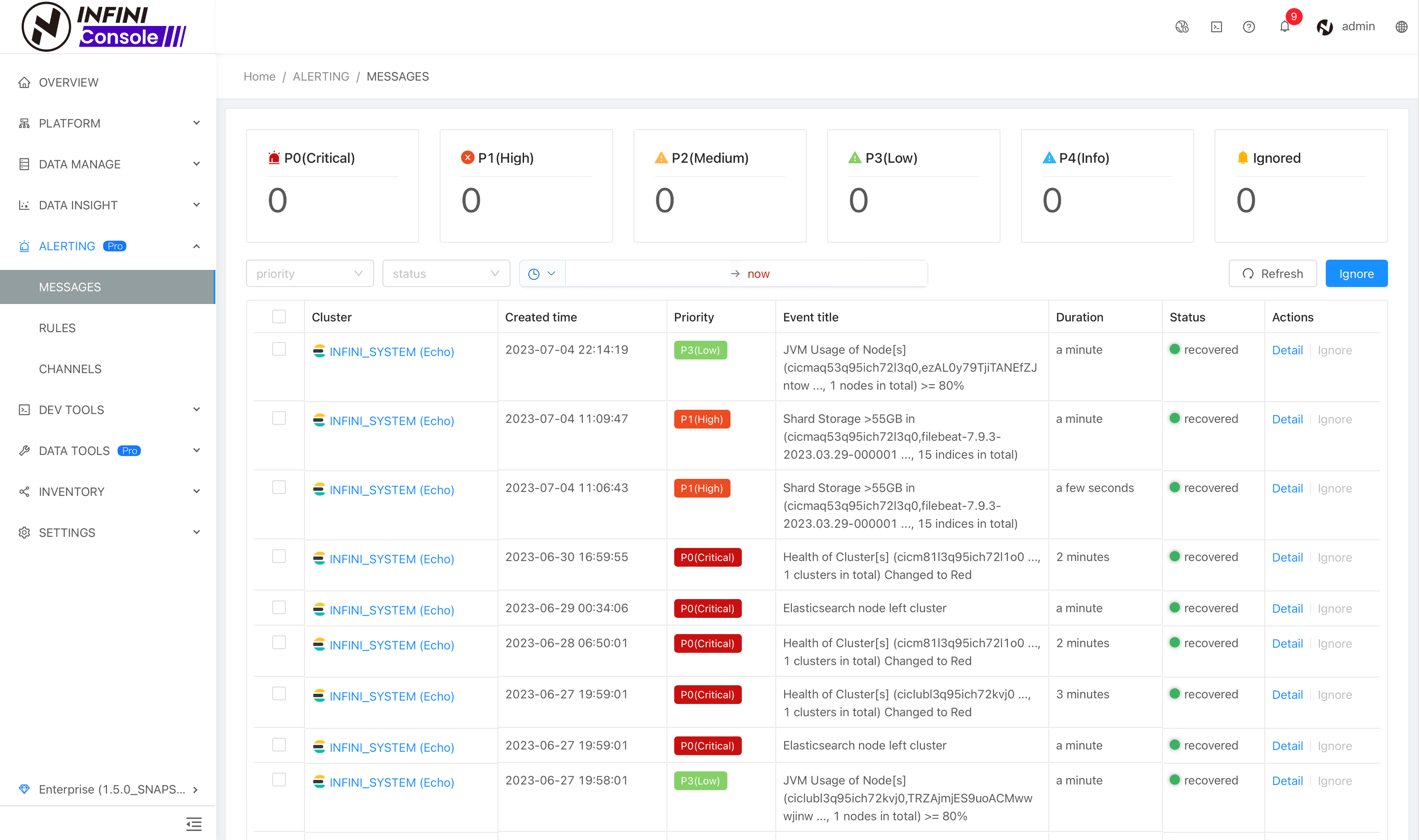Click the P2(Medium) orange warning icon
The width and height of the screenshot is (1420, 840).
(661, 157)
